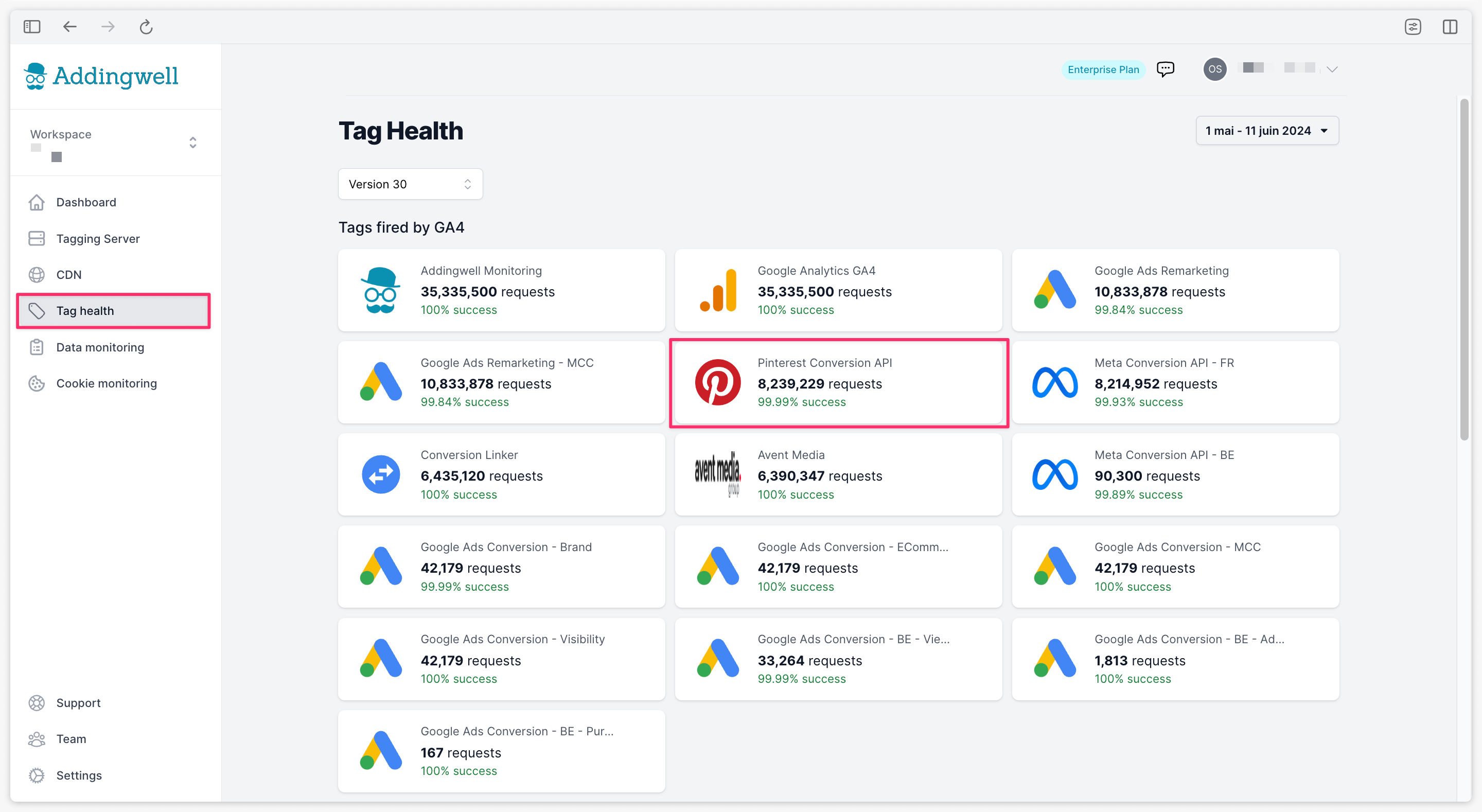Open Cookie monitoring page
Image resolution: width=1482 pixels, height=812 pixels.
[x=107, y=383]
